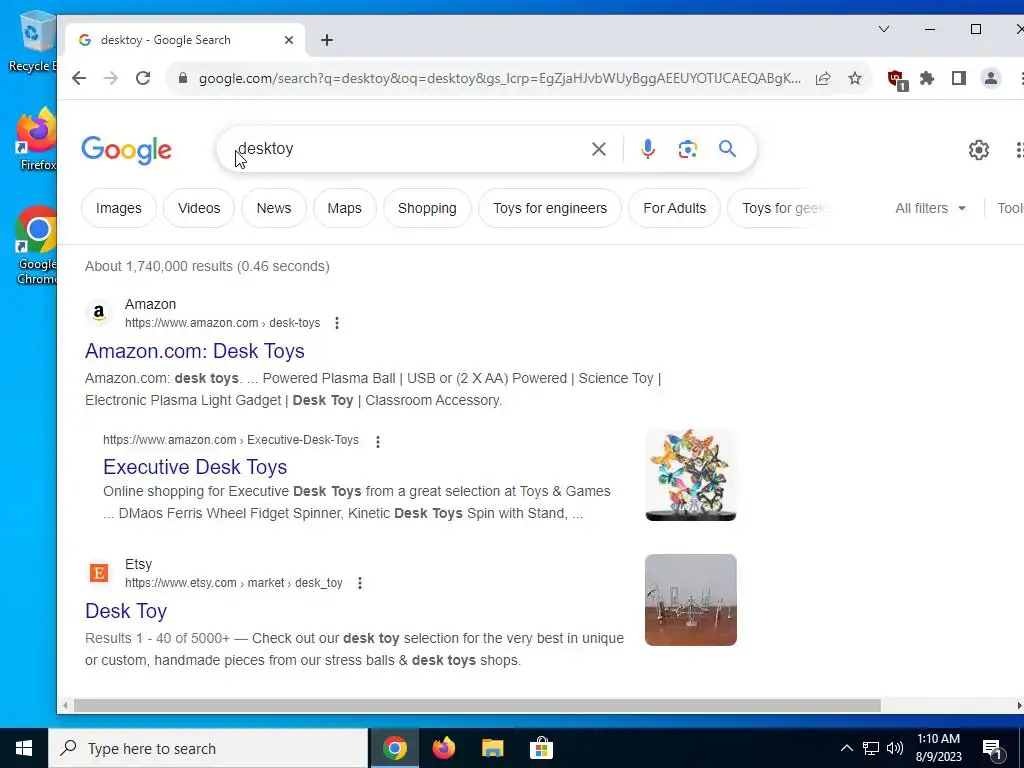This screenshot has width=1024, height=768.
Task: Click in the desktoy search field
Action: click(405, 149)
